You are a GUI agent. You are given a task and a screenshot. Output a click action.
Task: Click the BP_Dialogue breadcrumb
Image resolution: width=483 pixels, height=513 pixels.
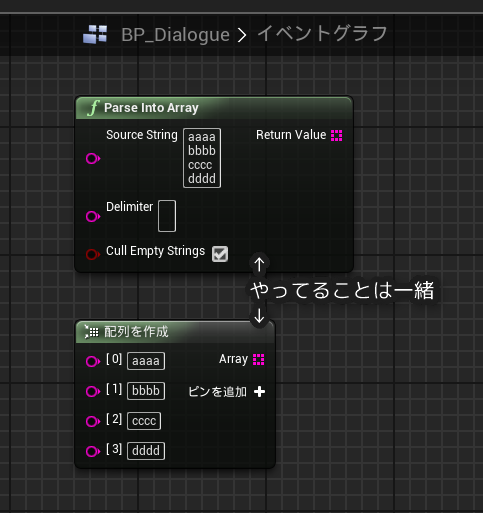tap(175, 35)
